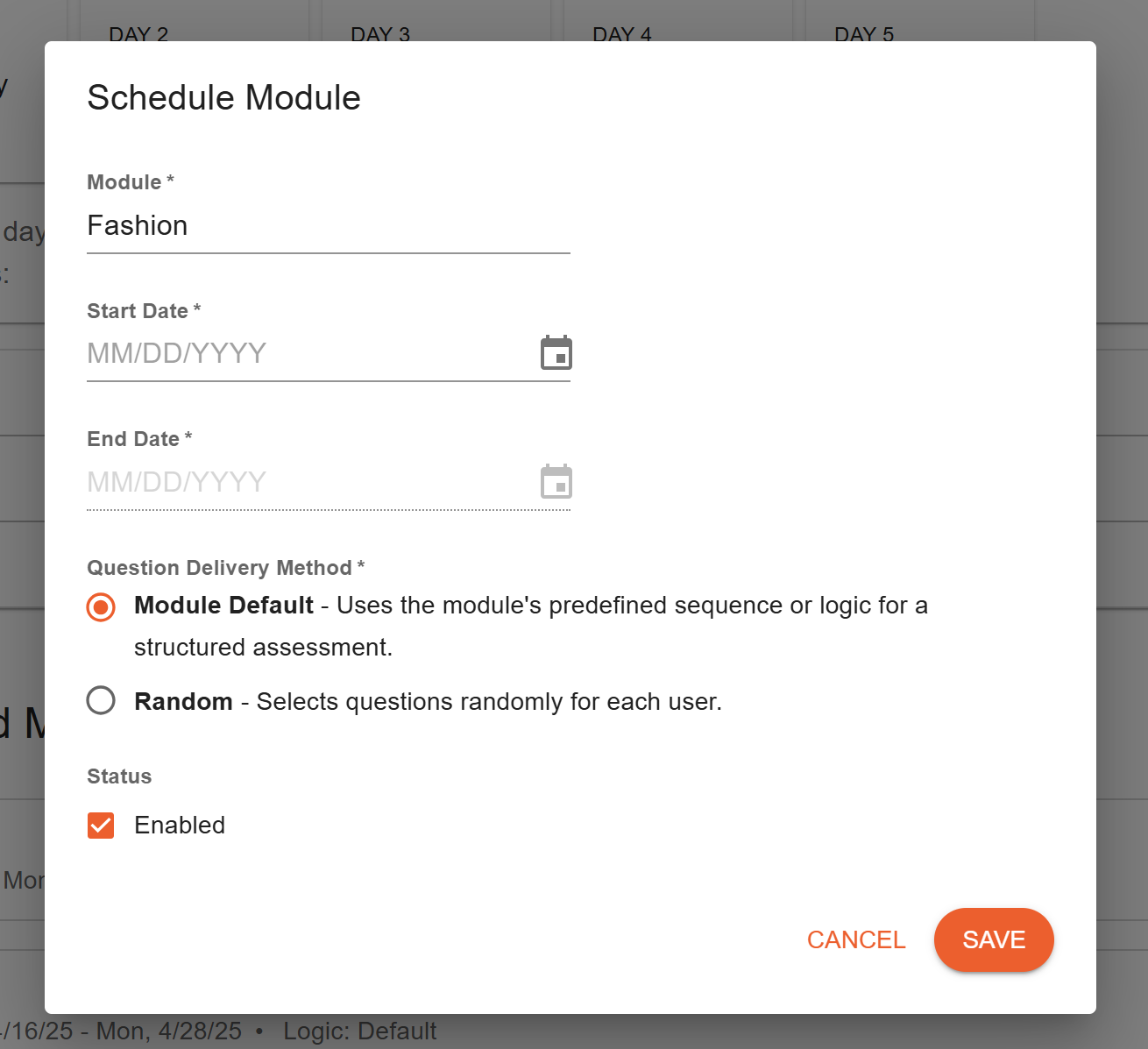
Task: Cancel the Schedule Module dialog
Action: click(856, 939)
